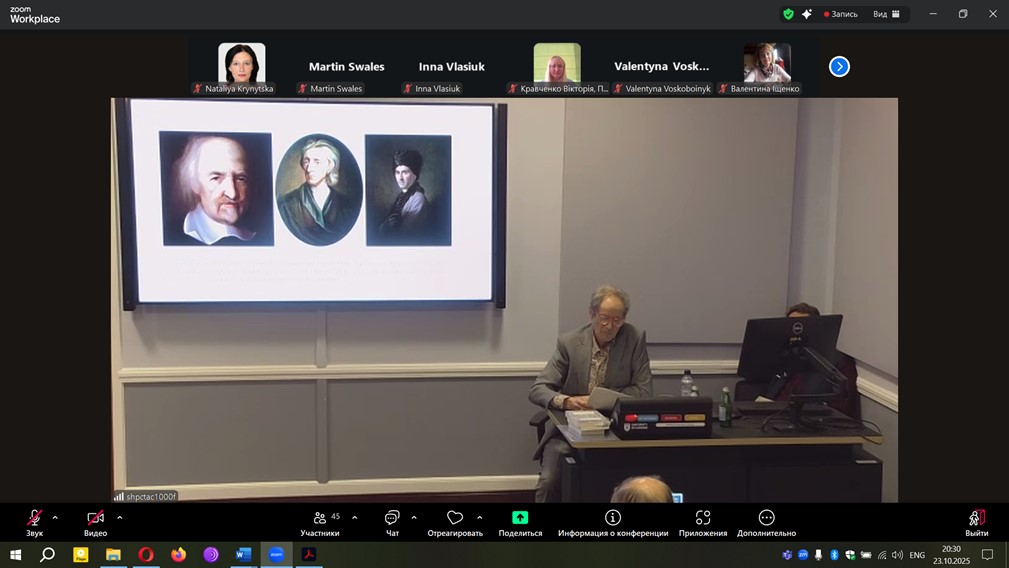Open the Дополнительно more options menu

point(766,522)
